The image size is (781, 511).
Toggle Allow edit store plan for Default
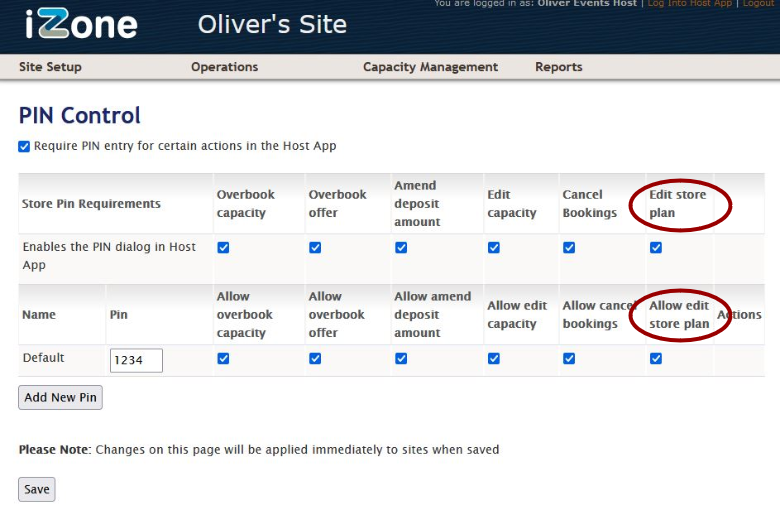click(x=656, y=359)
